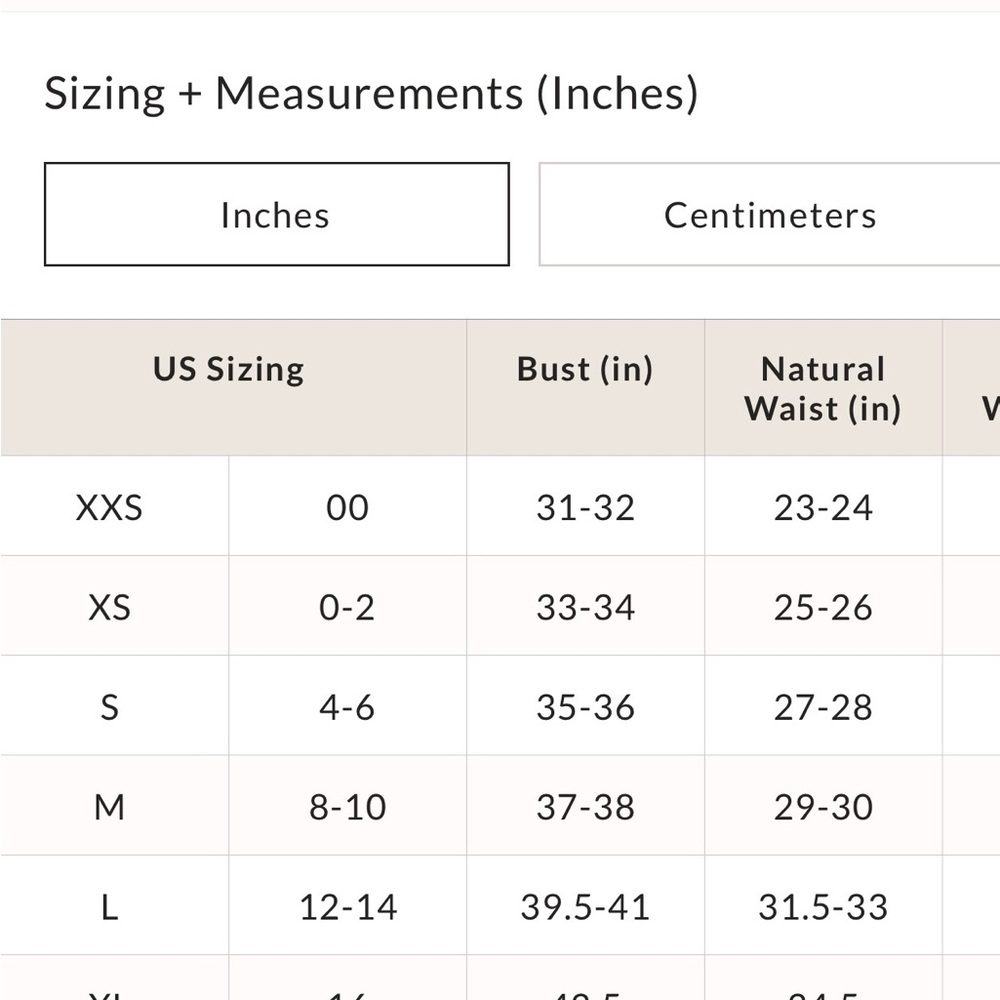Select the XS size row label
Image resolution: width=1000 pixels, height=1000 pixels.
pyautogui.click(x=109, y=608)
